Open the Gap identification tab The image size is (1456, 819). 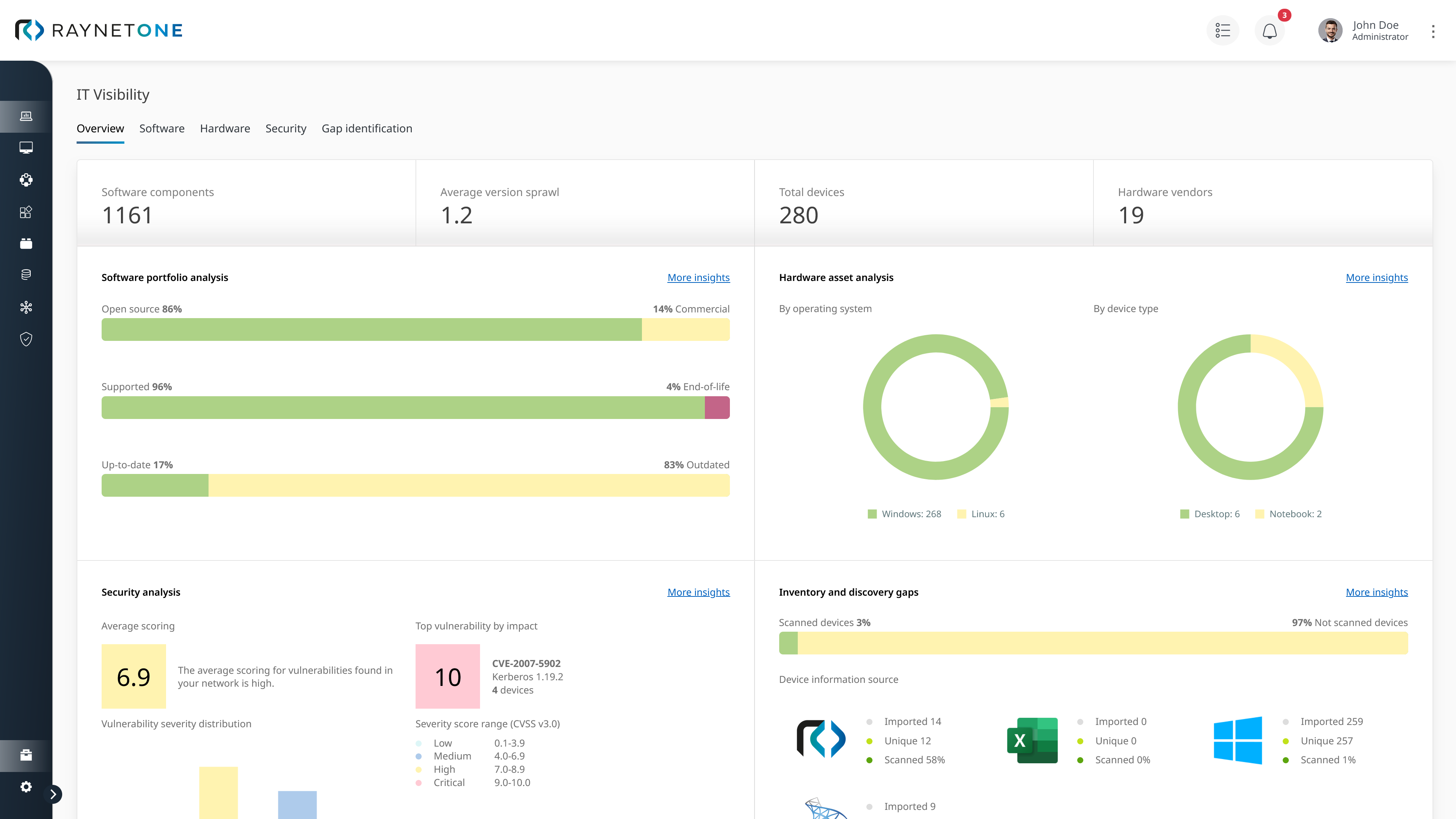point(367,128)
